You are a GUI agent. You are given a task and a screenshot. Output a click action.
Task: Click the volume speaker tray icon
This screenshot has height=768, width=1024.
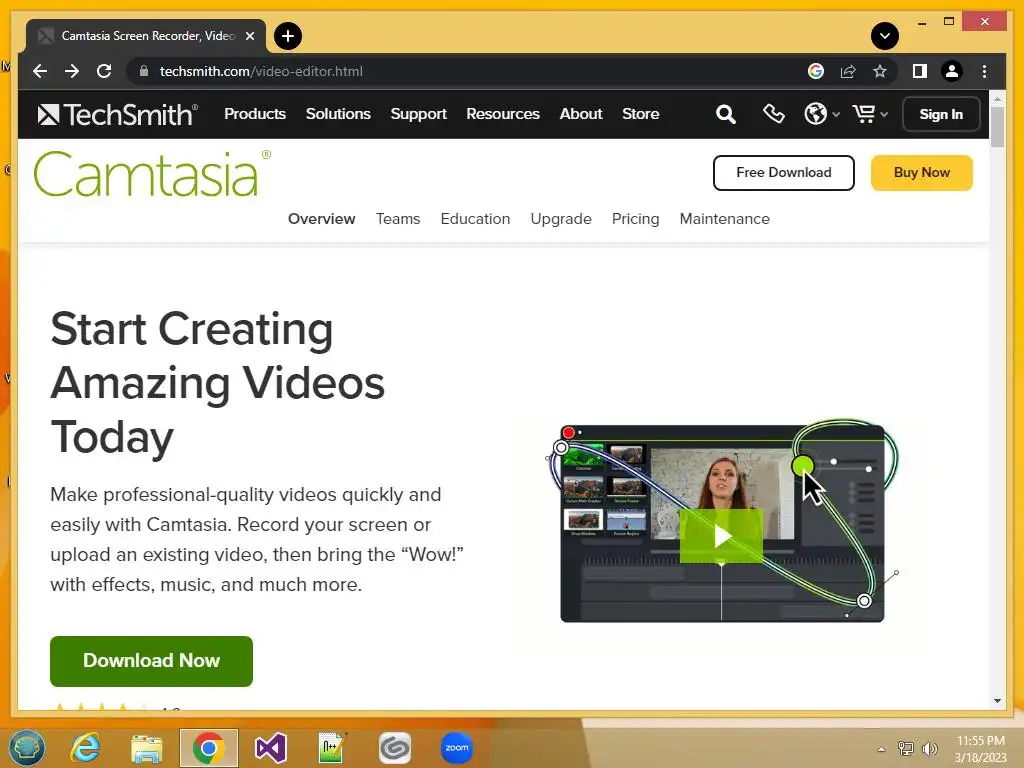coord(929,749)
